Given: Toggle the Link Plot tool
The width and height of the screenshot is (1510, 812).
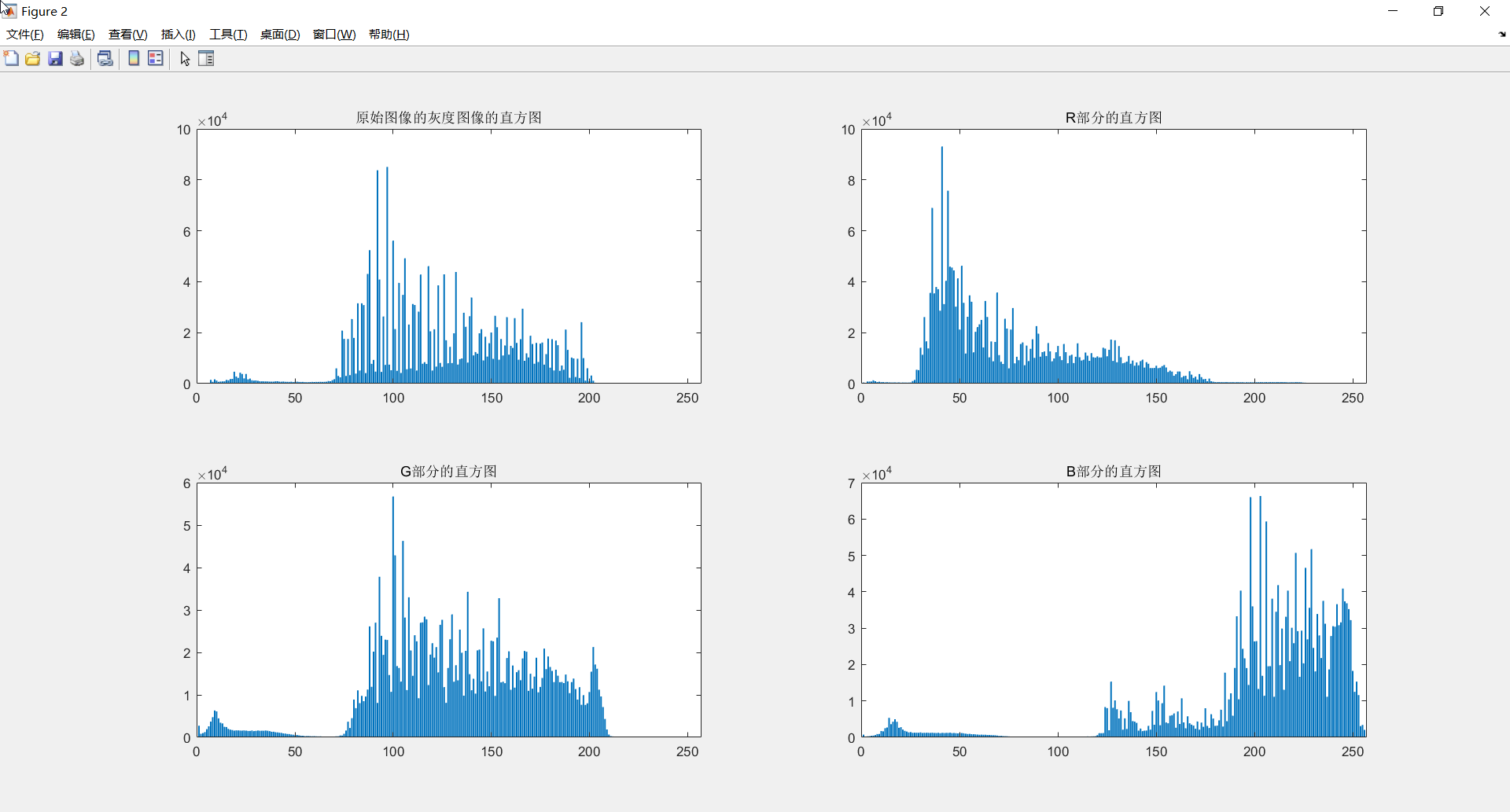Looking at the screenshot, I should (105, 58).
